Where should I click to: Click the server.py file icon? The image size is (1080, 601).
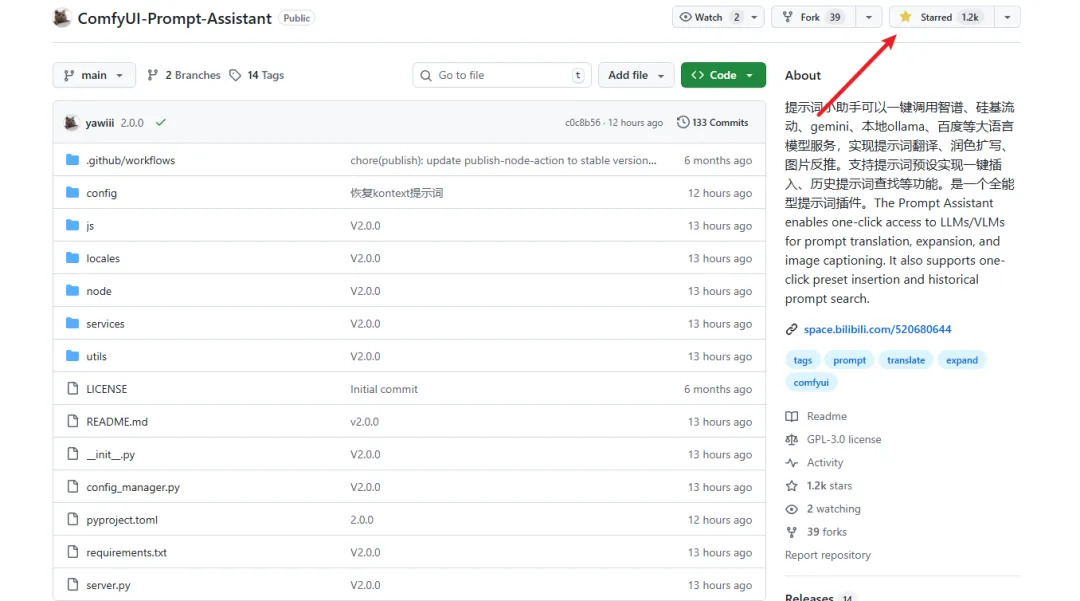[72, 584]
